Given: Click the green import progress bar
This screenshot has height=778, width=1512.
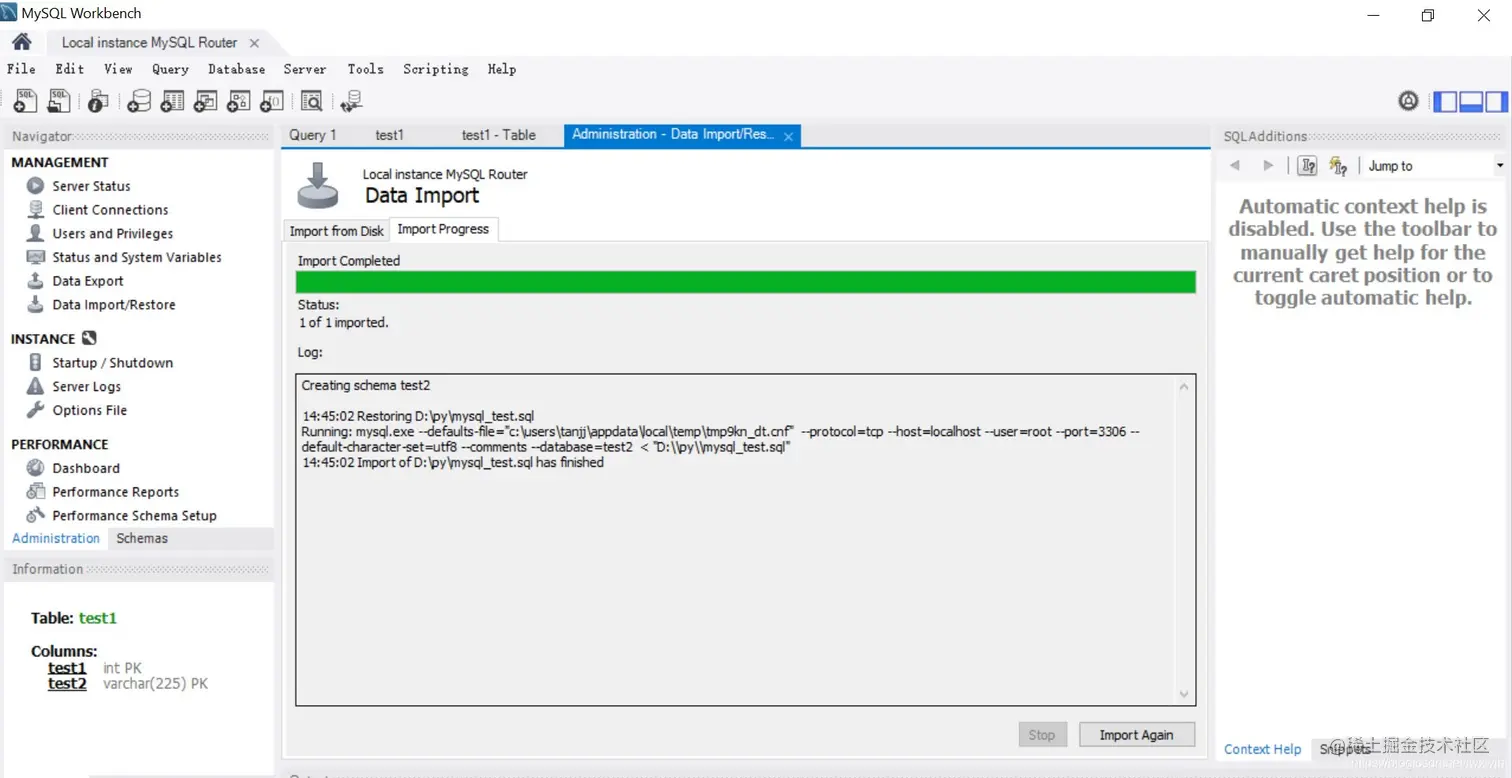Looking at the screenshot, I should pos(746,282).
